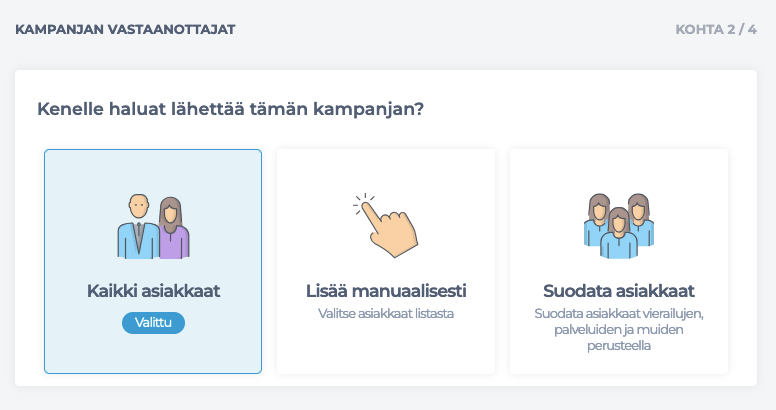Click the three-women group icon
The width and height of the screenshot is (776, 410).
pyautogui.click(x=619, y=226)
